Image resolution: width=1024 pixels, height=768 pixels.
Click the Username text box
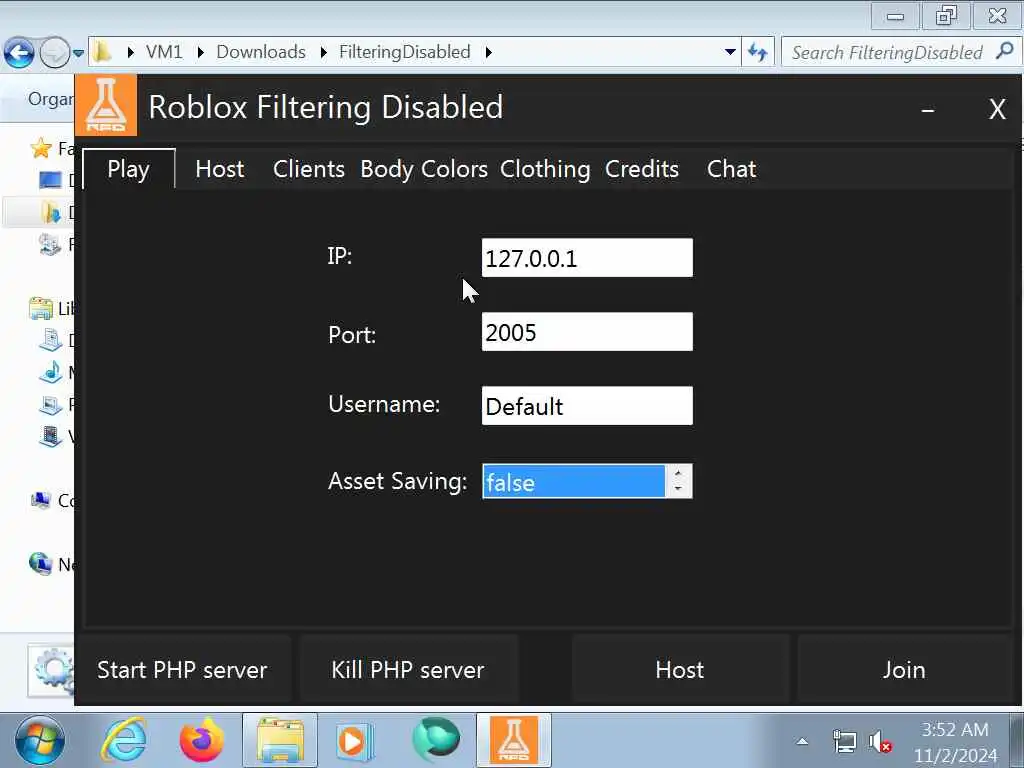[587, 406]
